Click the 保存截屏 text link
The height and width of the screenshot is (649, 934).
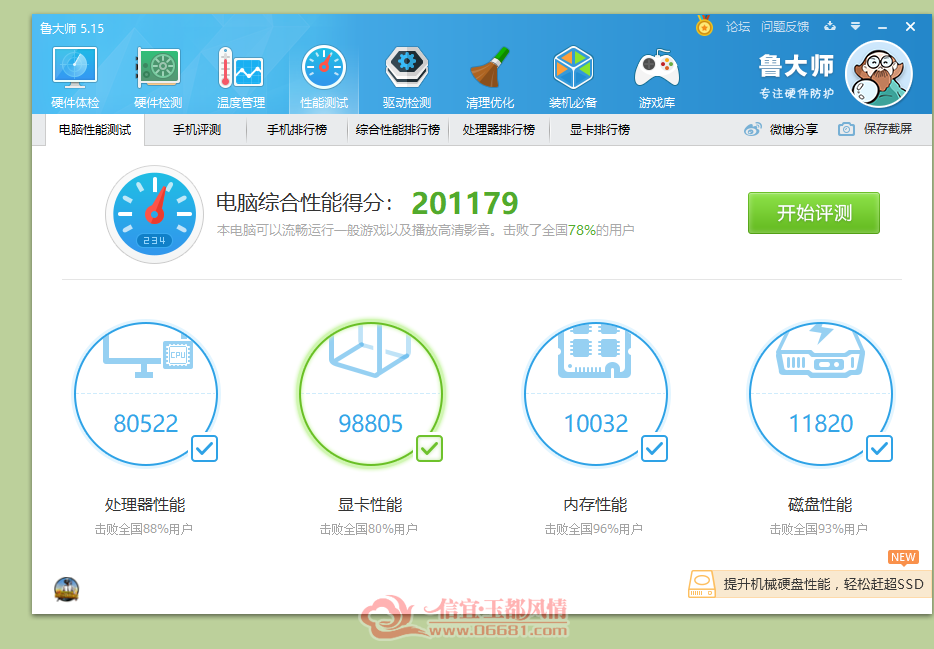[888, 129]
